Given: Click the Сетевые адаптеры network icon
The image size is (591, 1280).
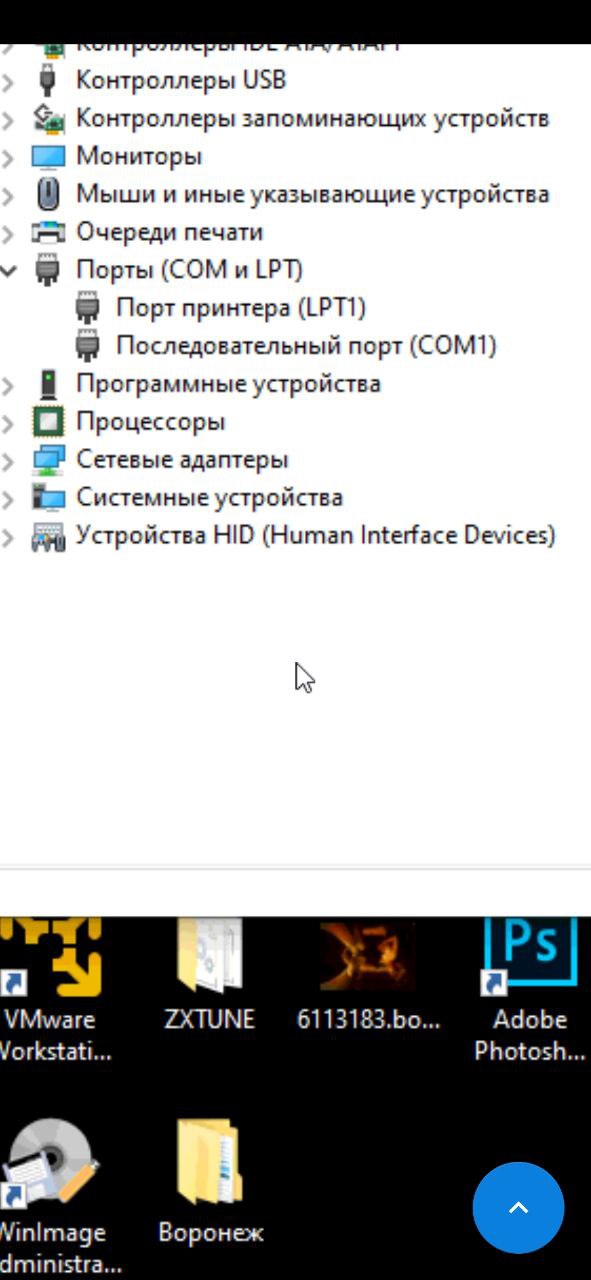Looking at the screenshot, I should click(48, 460).
